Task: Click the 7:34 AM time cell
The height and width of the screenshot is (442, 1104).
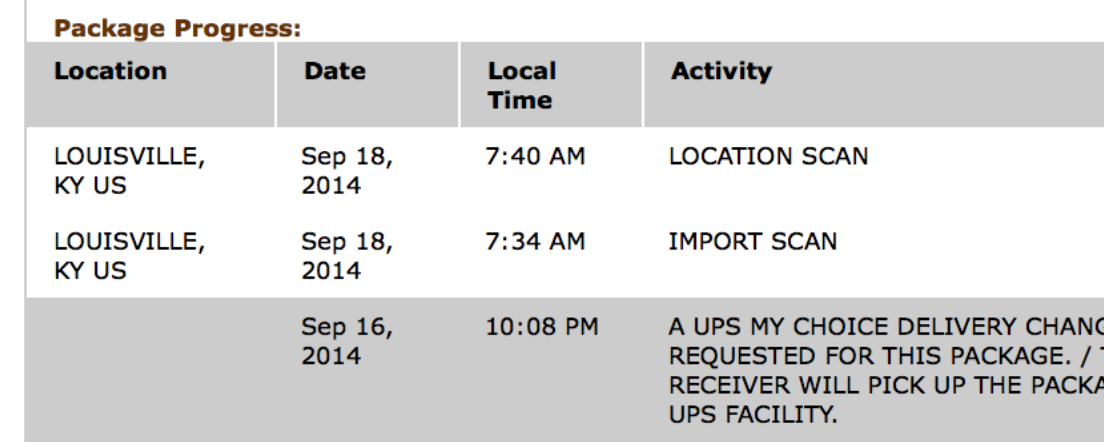Action: pyautogui.click(x=535, y=241)
